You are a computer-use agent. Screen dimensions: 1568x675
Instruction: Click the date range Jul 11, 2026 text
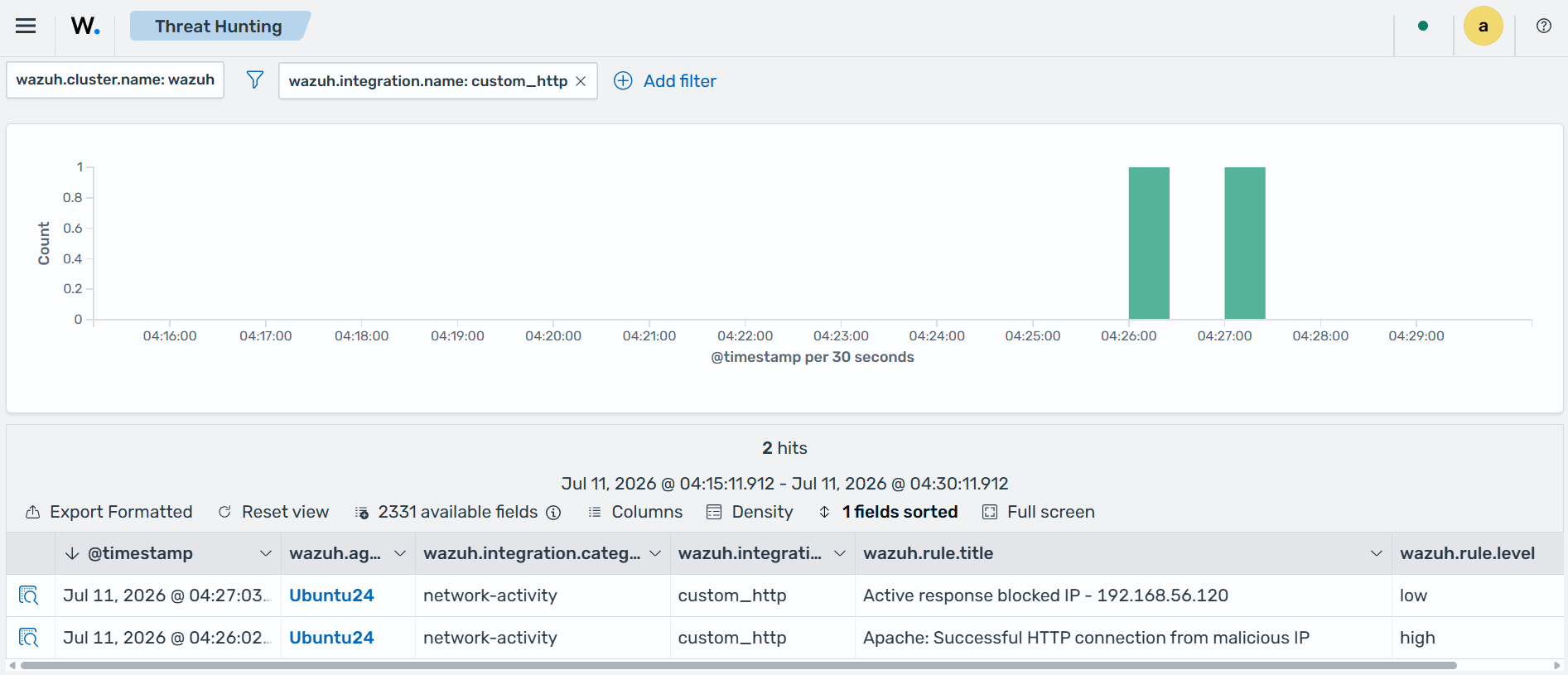coord(784,484)
